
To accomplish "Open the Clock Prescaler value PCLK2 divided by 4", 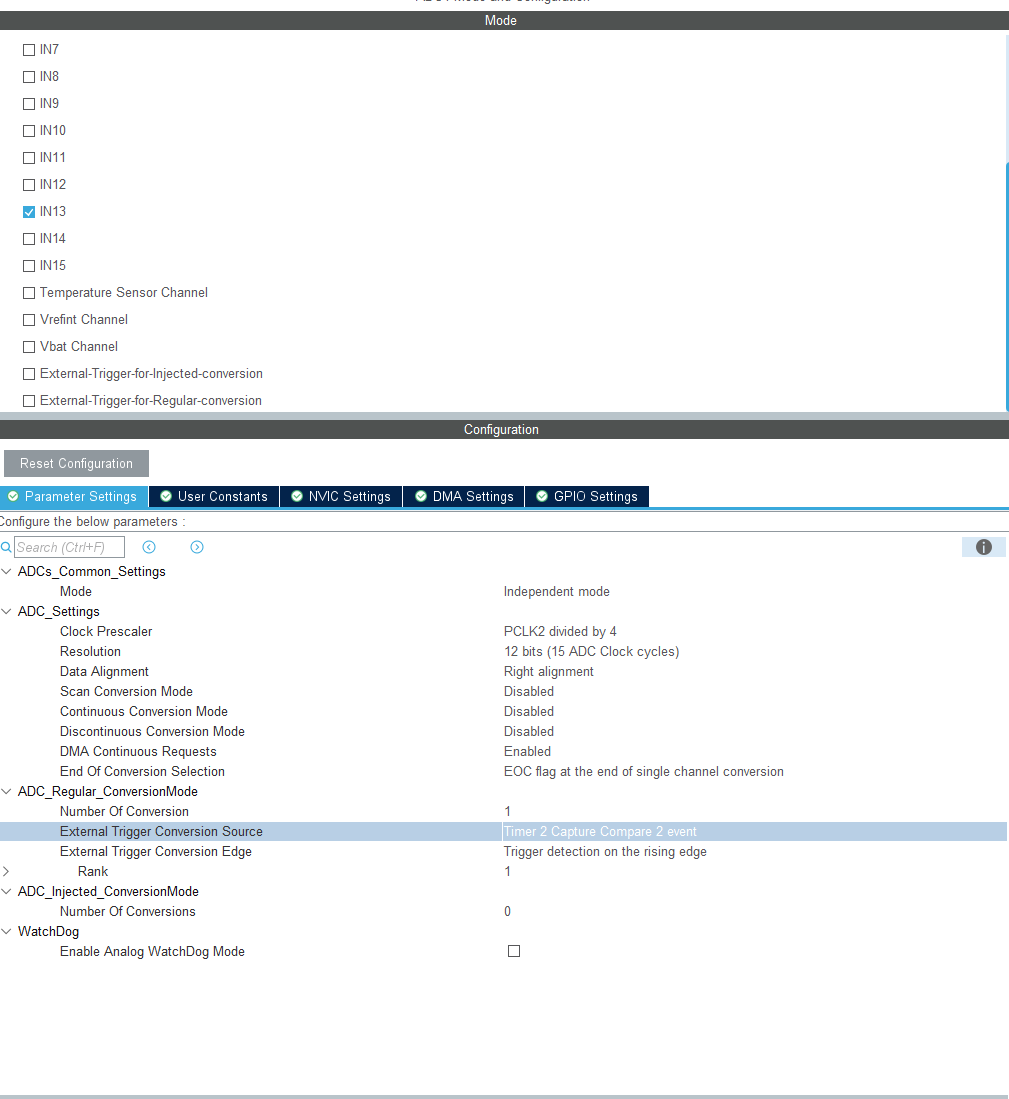I will coord(560,632).
